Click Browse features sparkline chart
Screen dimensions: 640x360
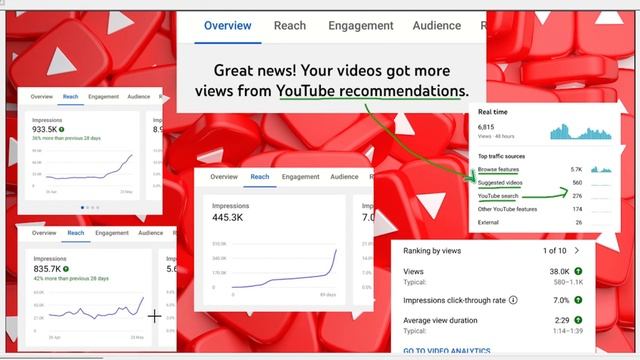pyautogui.click(x=601, y=169)
